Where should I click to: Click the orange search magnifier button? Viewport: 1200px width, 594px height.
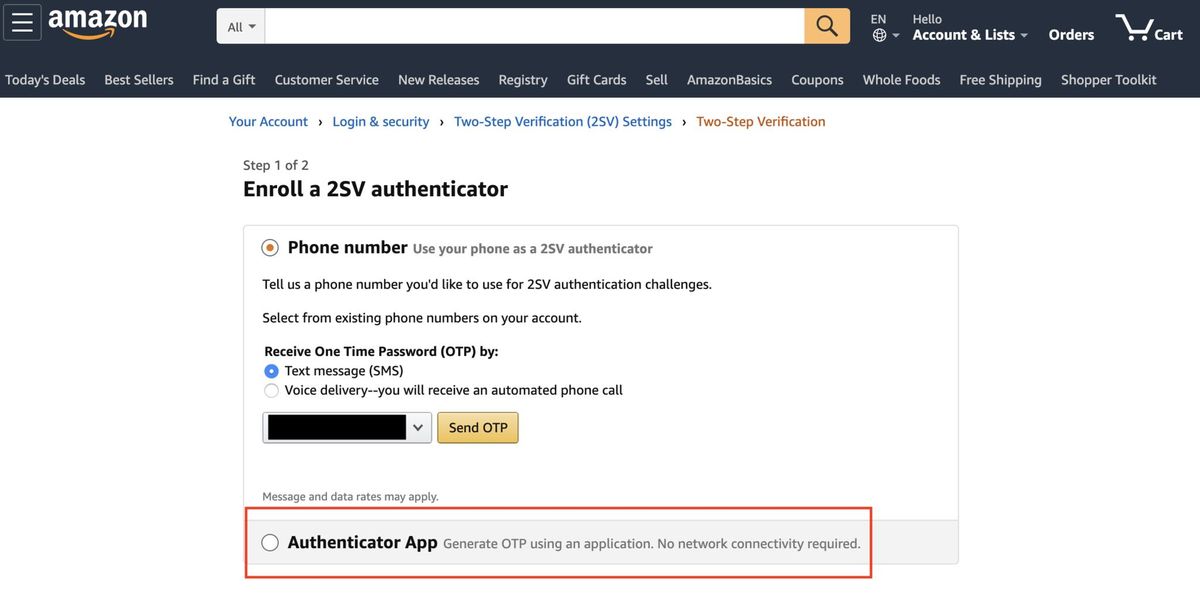[x=827, y=26]
